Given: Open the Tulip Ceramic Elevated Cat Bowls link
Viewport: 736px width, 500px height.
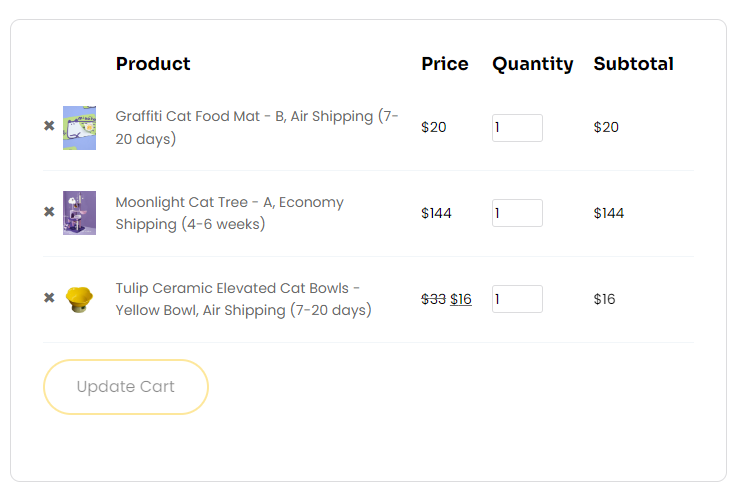Looking at the screenshot, I should 244,299.
